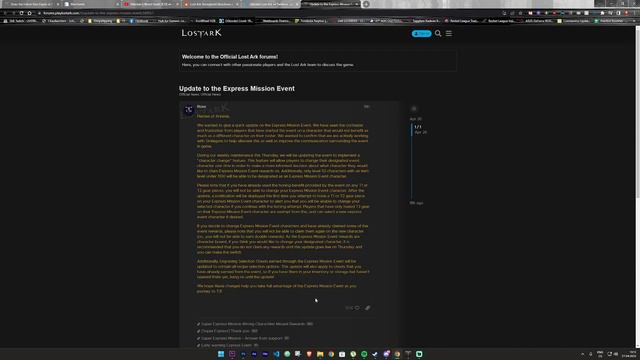Click the timeline "ago" date at the bottom

coord(416,203)
